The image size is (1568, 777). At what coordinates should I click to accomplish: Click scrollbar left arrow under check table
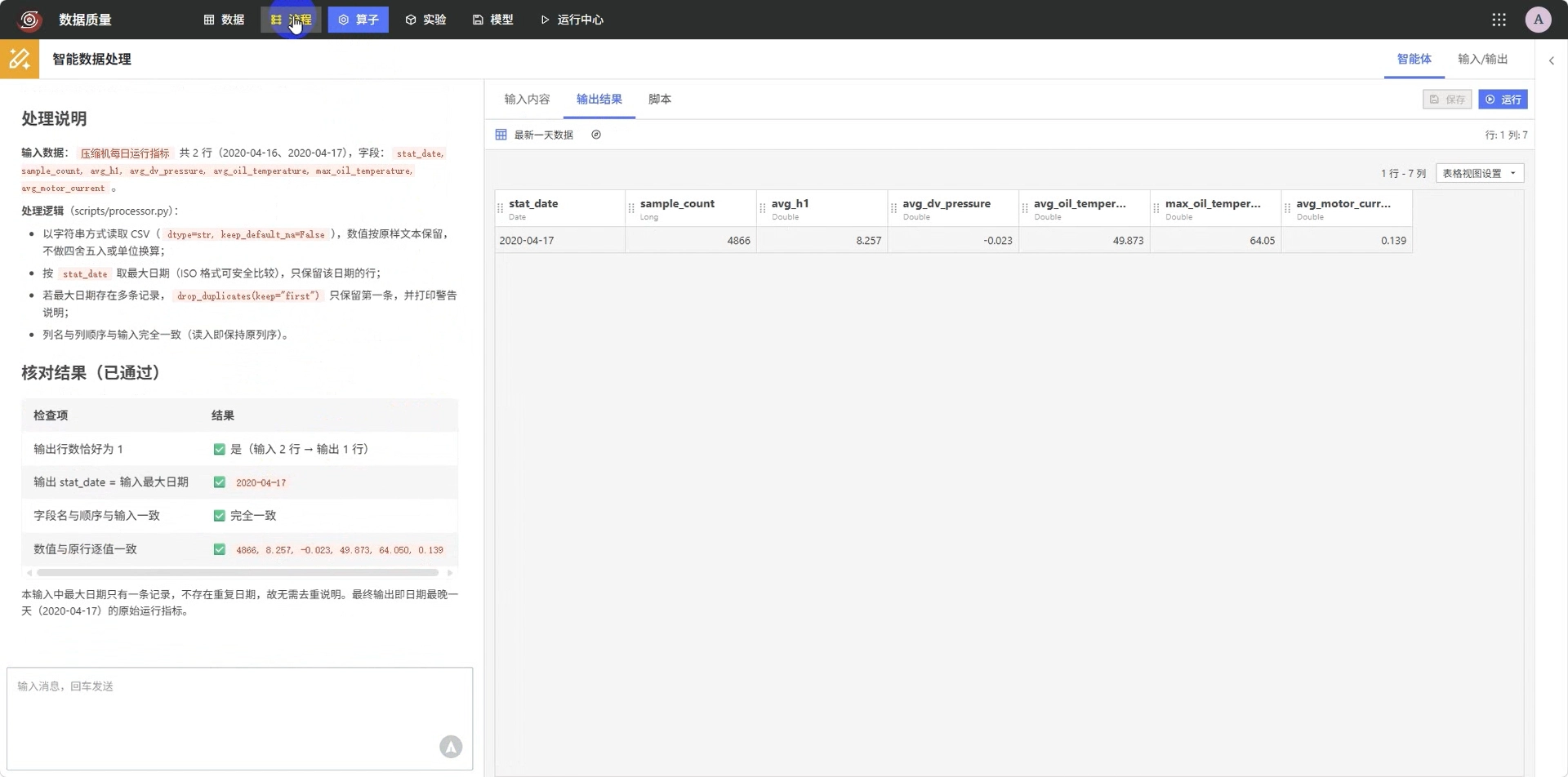click(29, 573)
